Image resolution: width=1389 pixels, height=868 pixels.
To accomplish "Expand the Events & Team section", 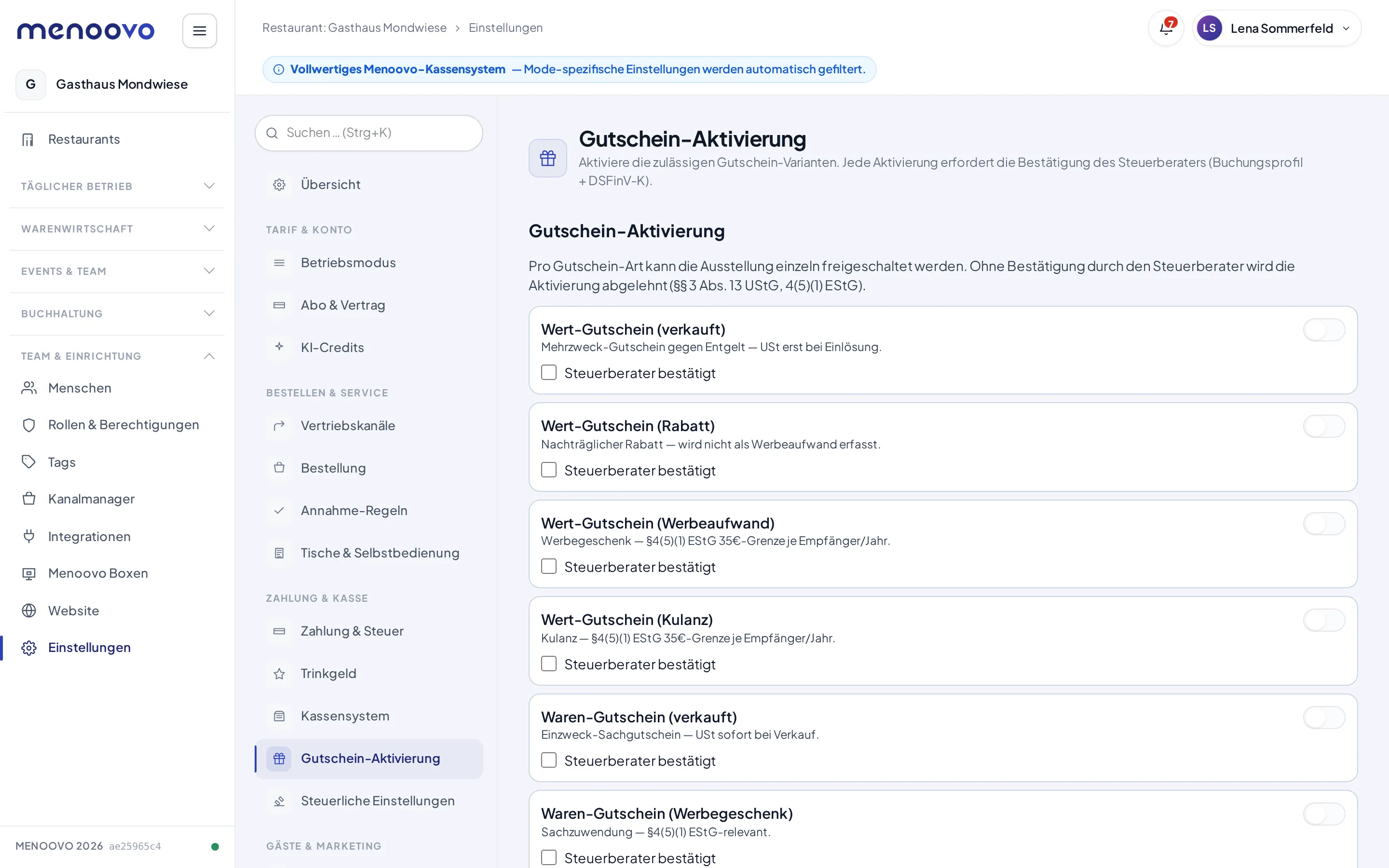I will point(117,271).
